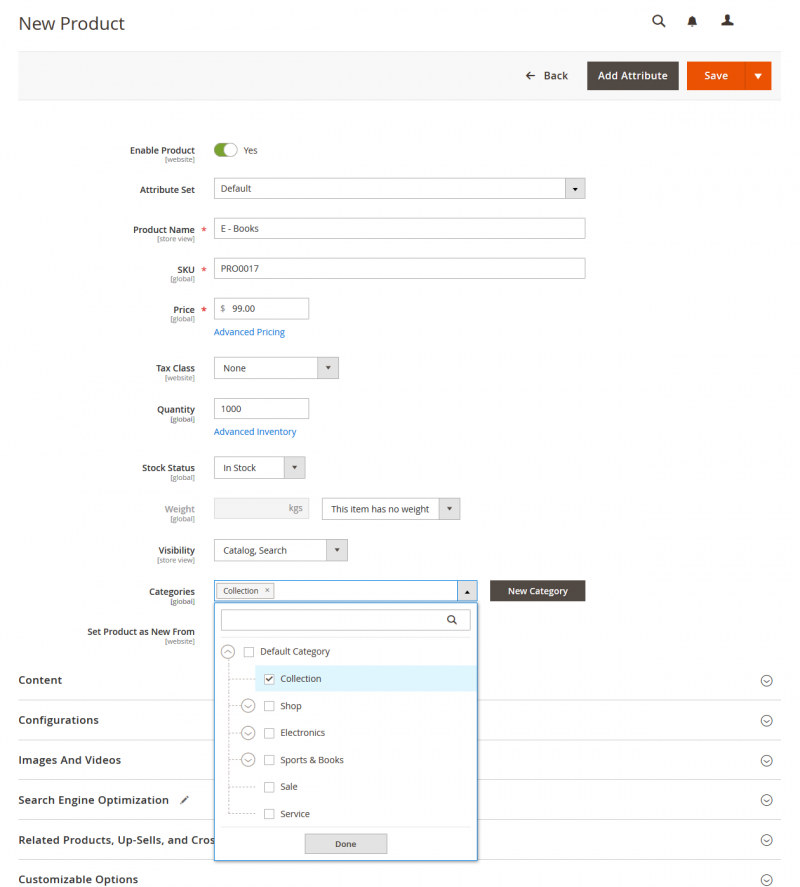Screen dimensions: 800x887
Task: Click the pencil icon next to Search Engine Optimization
Action: pyautogui.click(x=184, y=800)
